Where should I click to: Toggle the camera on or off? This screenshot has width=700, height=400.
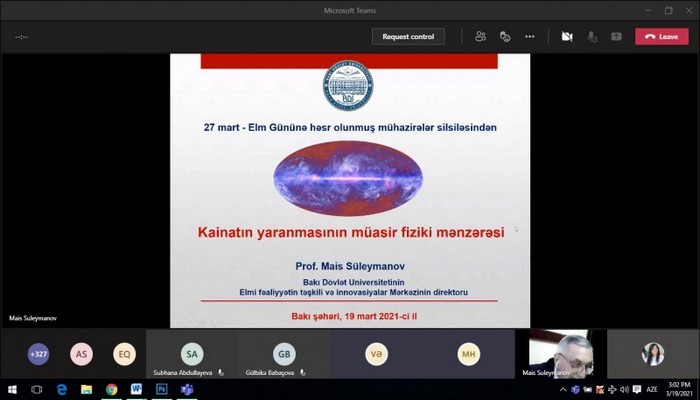(x=567, y=36)
